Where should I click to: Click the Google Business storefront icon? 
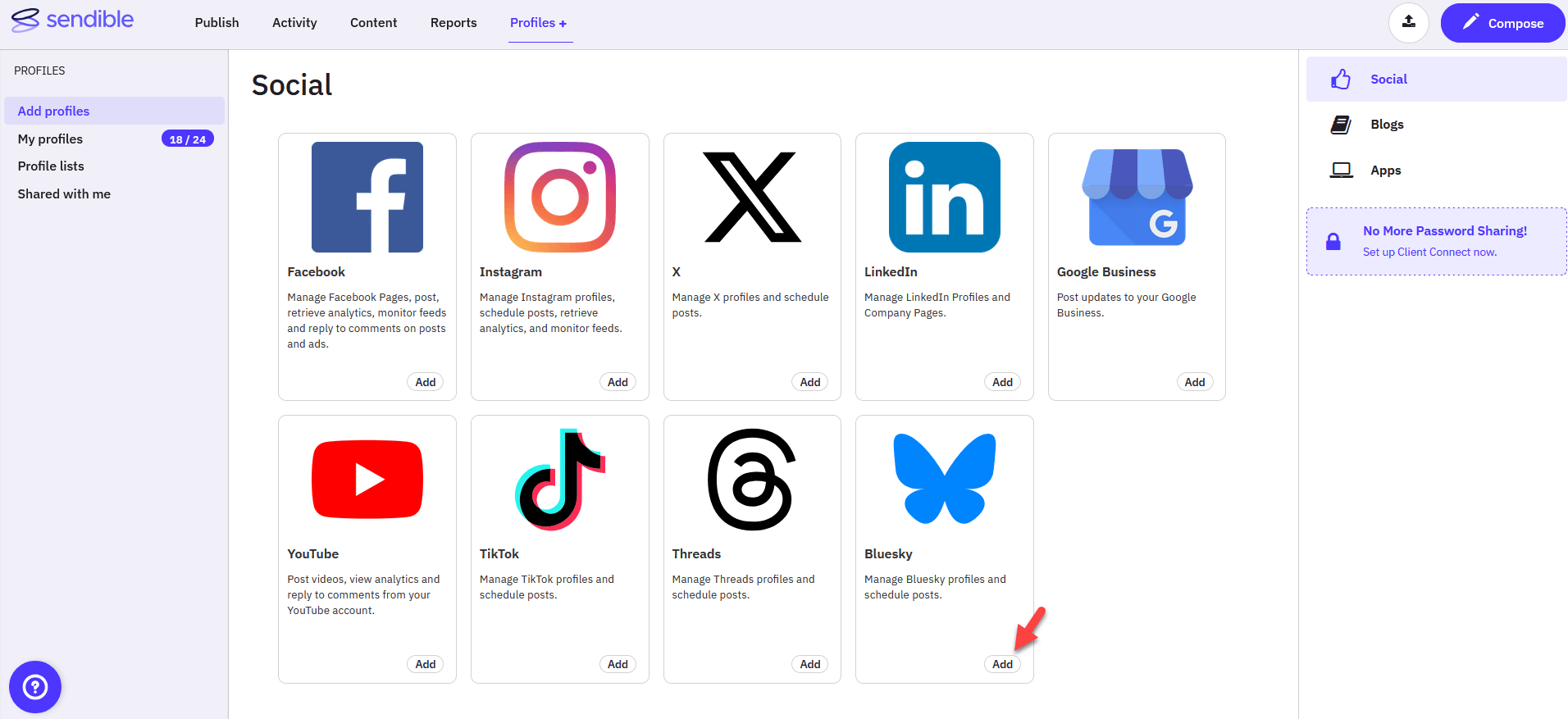click(1137, 197)
